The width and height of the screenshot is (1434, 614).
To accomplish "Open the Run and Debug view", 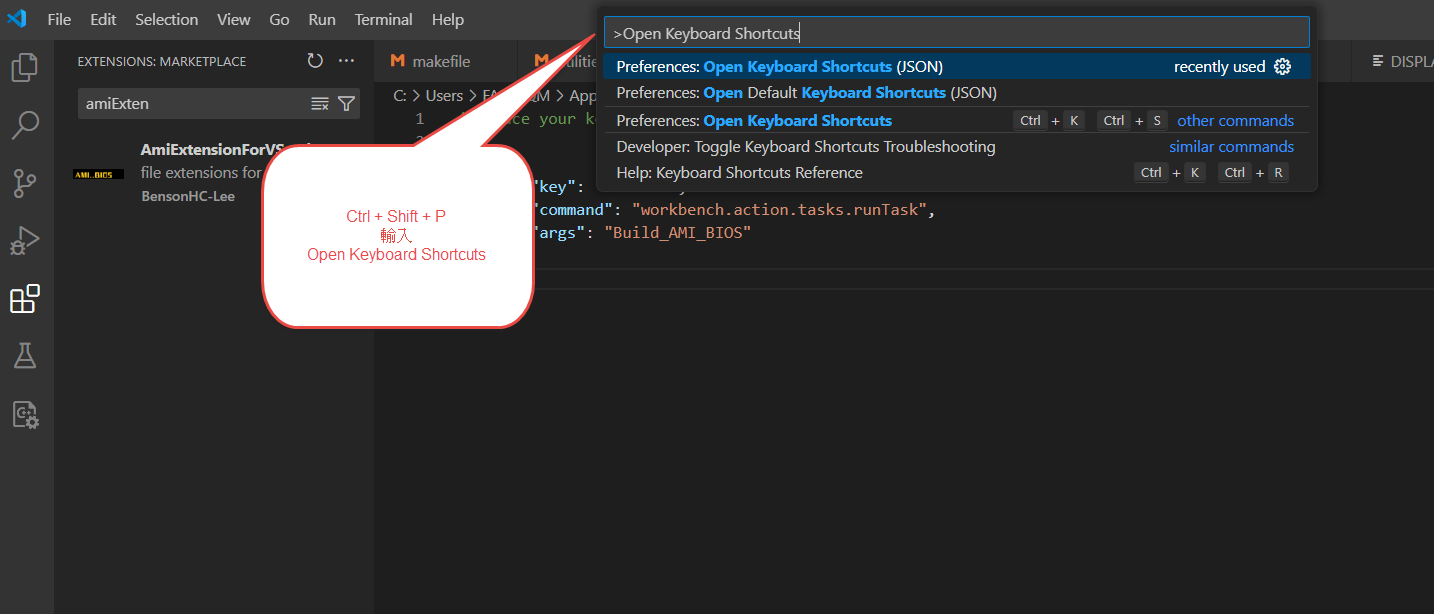I will tap(25, 241).
